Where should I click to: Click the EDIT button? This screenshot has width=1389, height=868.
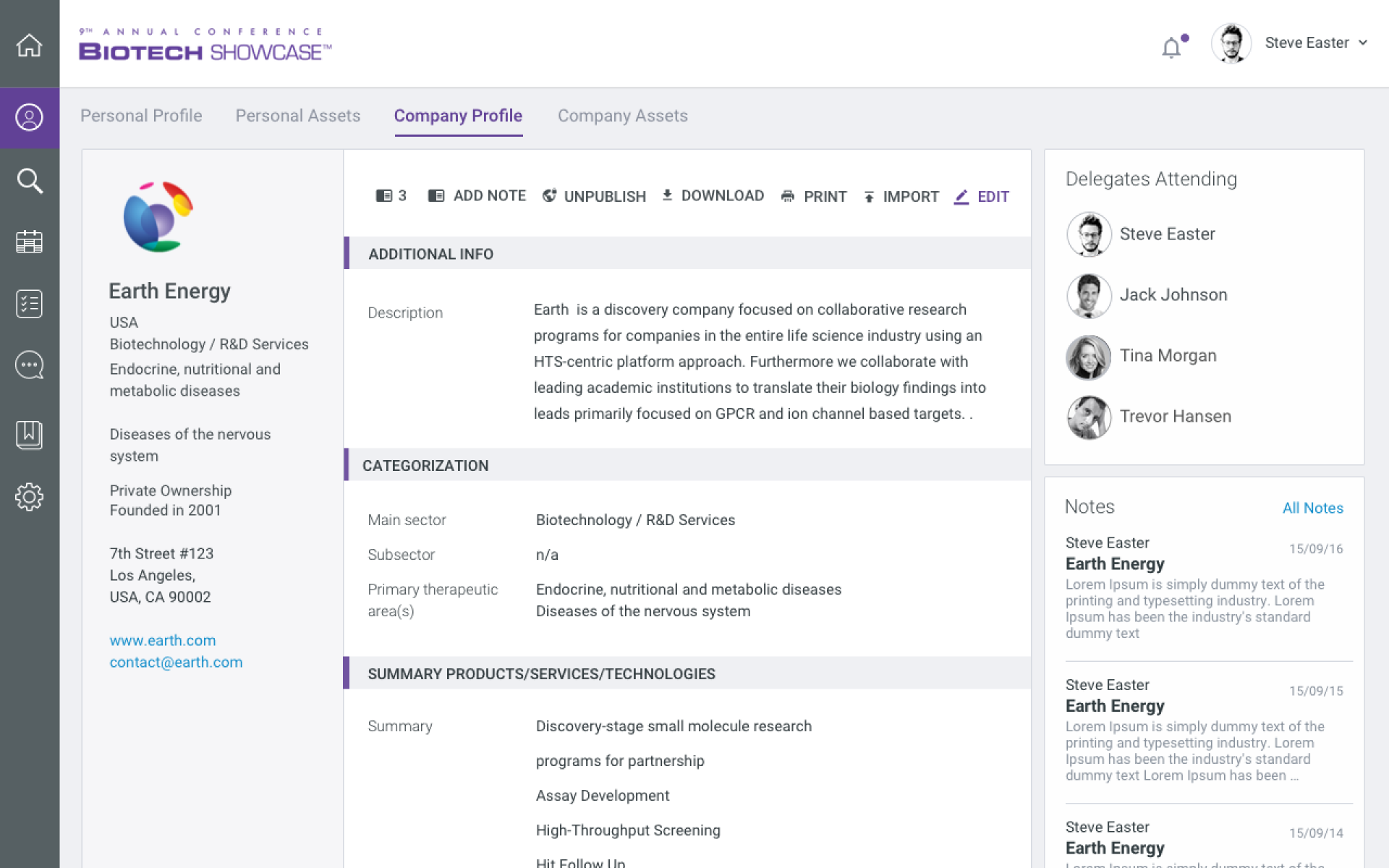pos(982,197)
